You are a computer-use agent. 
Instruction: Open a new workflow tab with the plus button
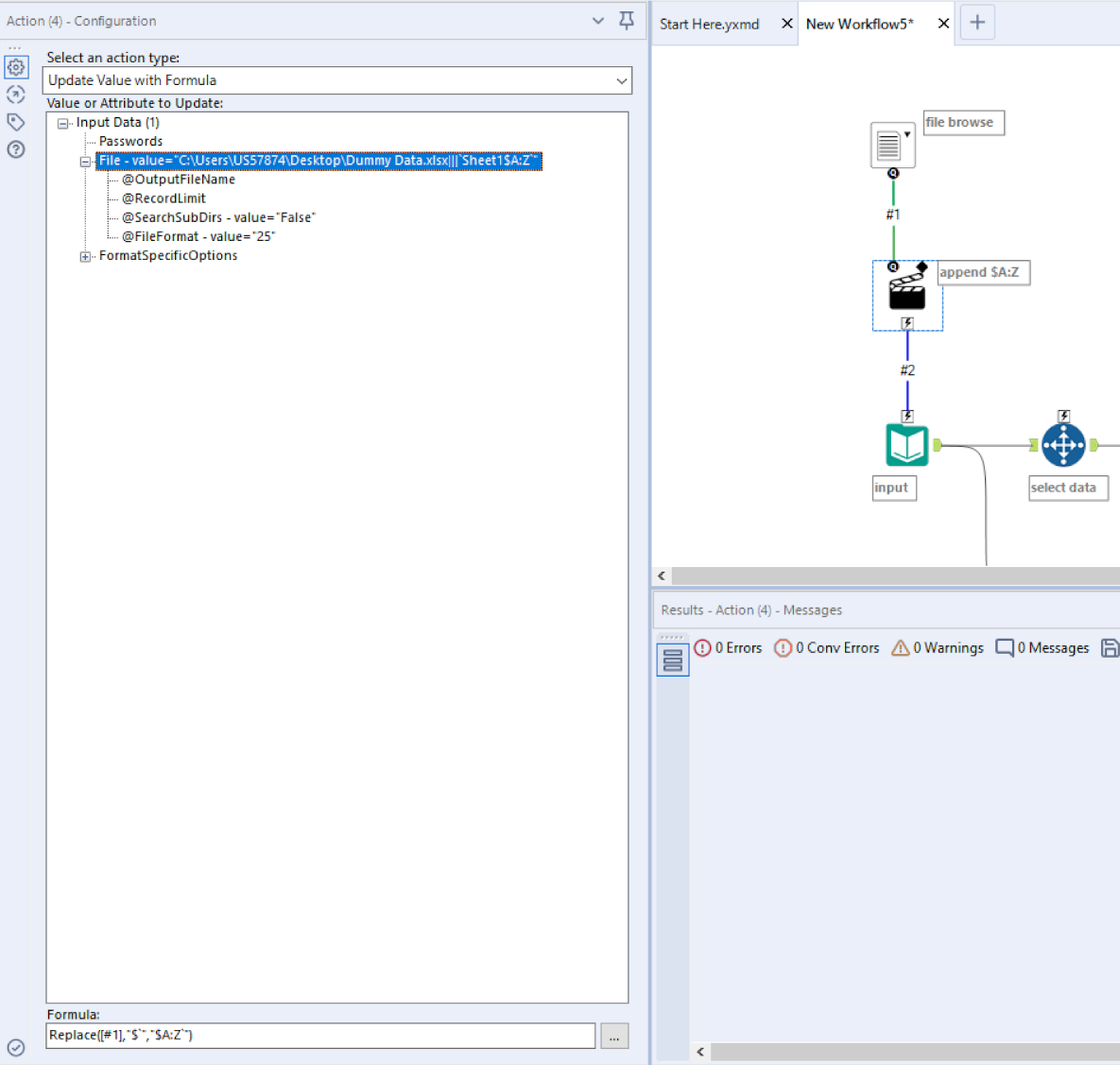tap(977, 21)
